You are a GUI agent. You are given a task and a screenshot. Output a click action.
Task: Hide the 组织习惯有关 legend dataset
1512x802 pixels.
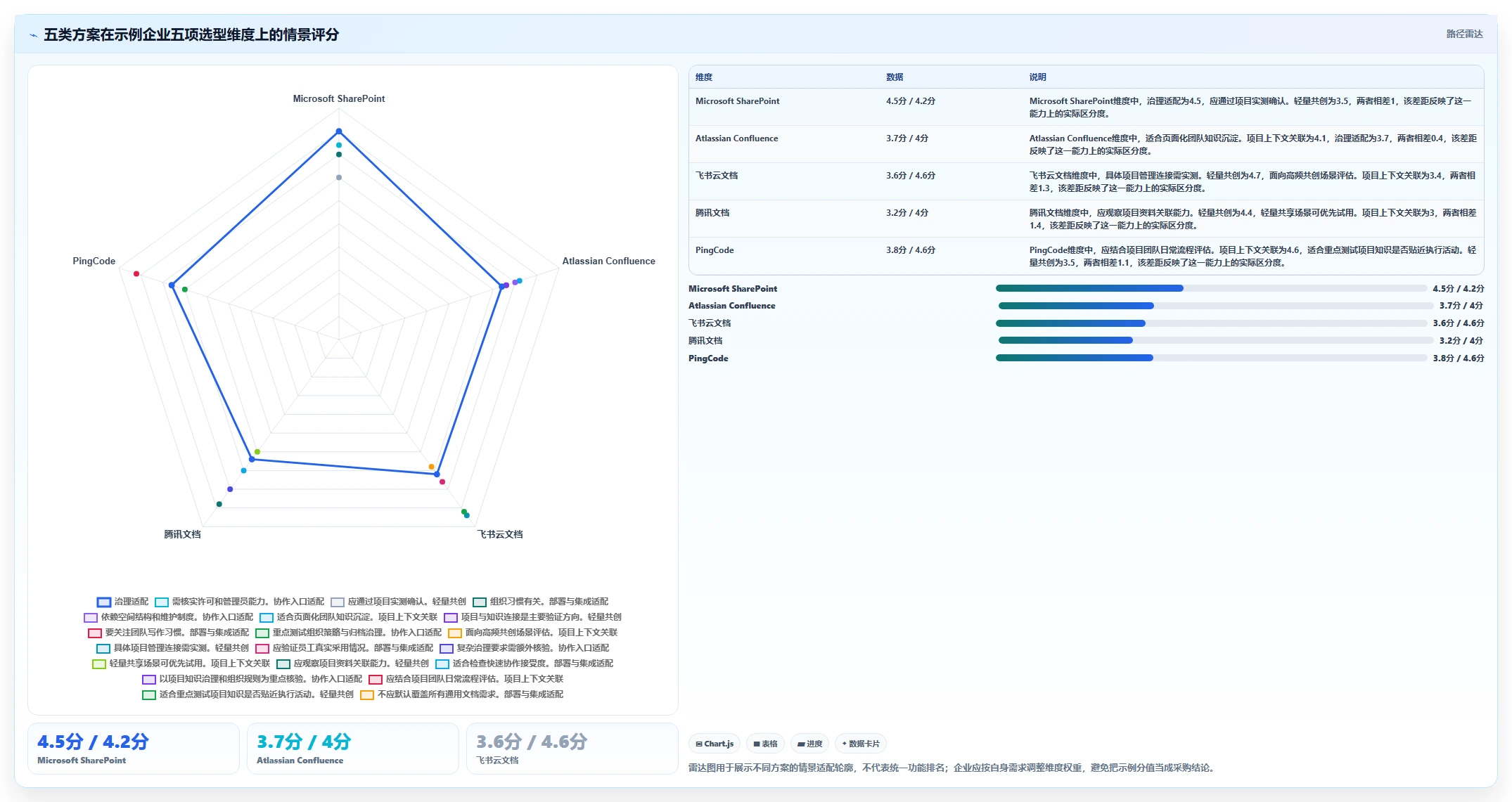pos(541,602)
